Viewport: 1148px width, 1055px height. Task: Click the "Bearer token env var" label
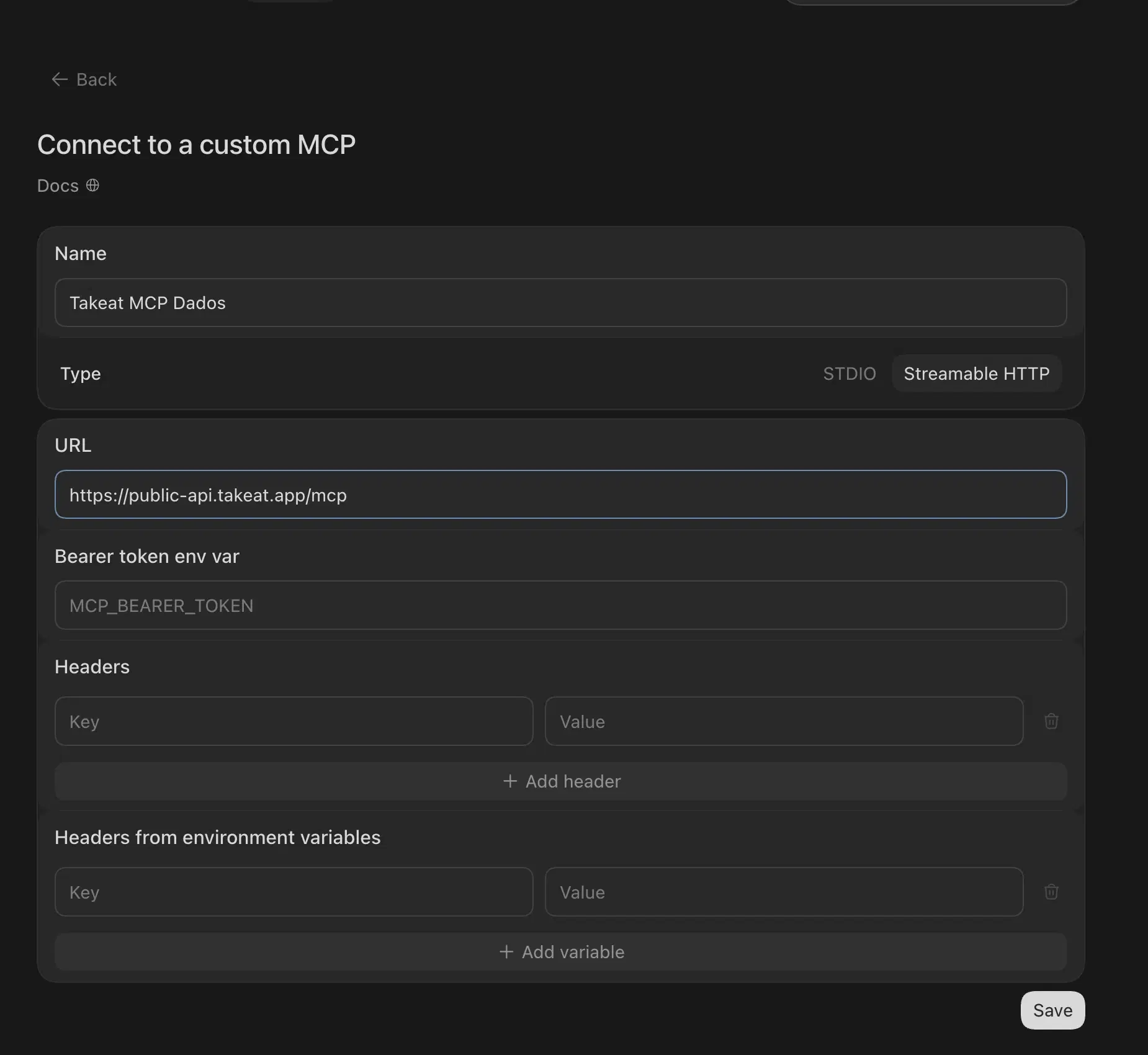point(147,556)
